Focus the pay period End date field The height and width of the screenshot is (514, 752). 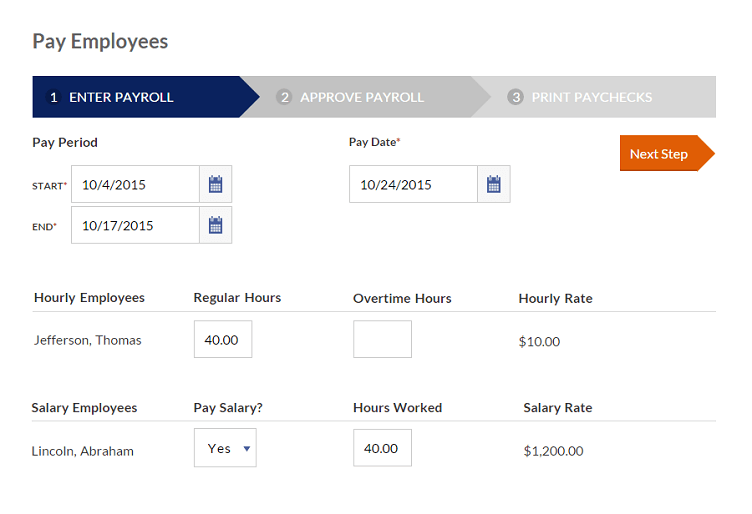tap(136, 225)
